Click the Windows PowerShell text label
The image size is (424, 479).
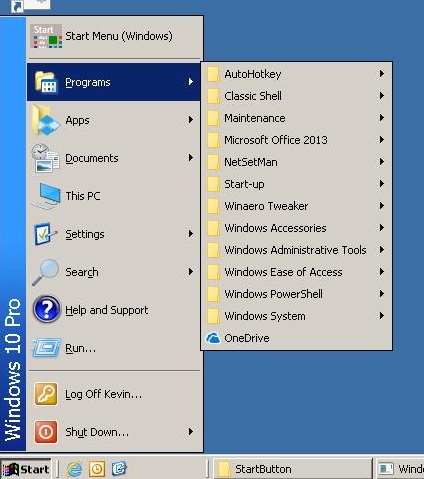274,294
